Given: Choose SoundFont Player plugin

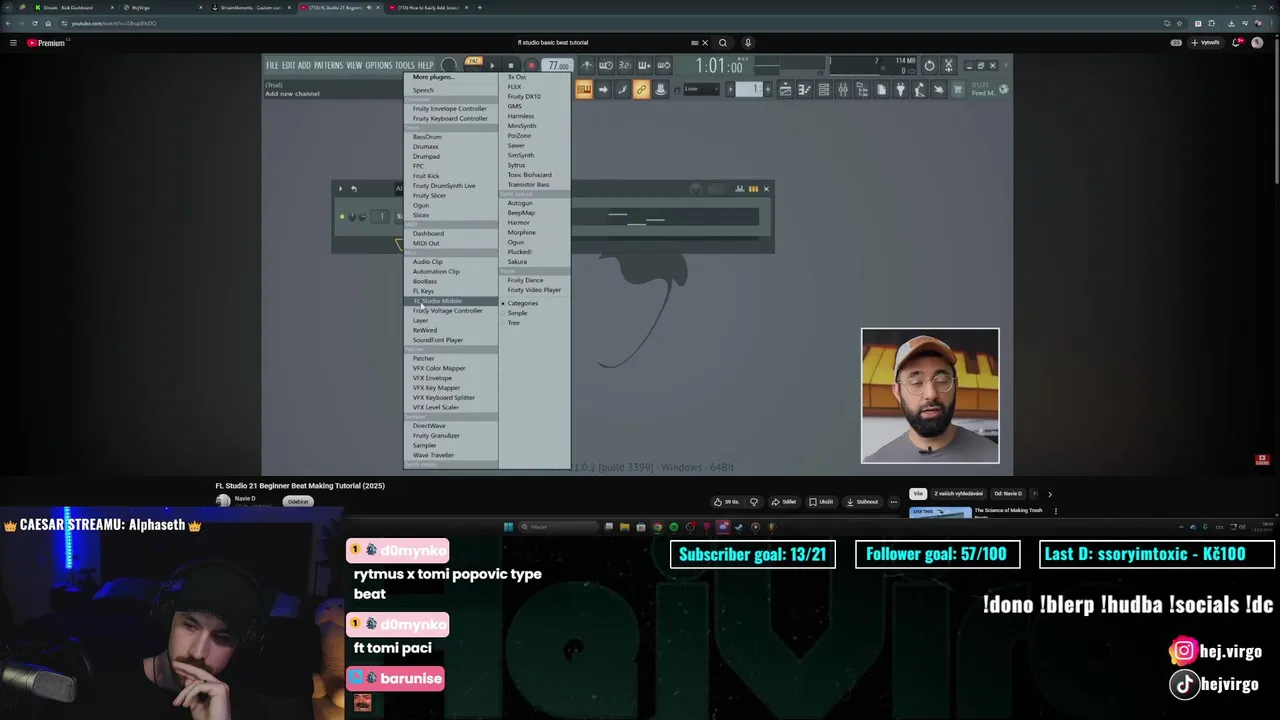Looking at the screenshot, I should [x=438, y=340].
